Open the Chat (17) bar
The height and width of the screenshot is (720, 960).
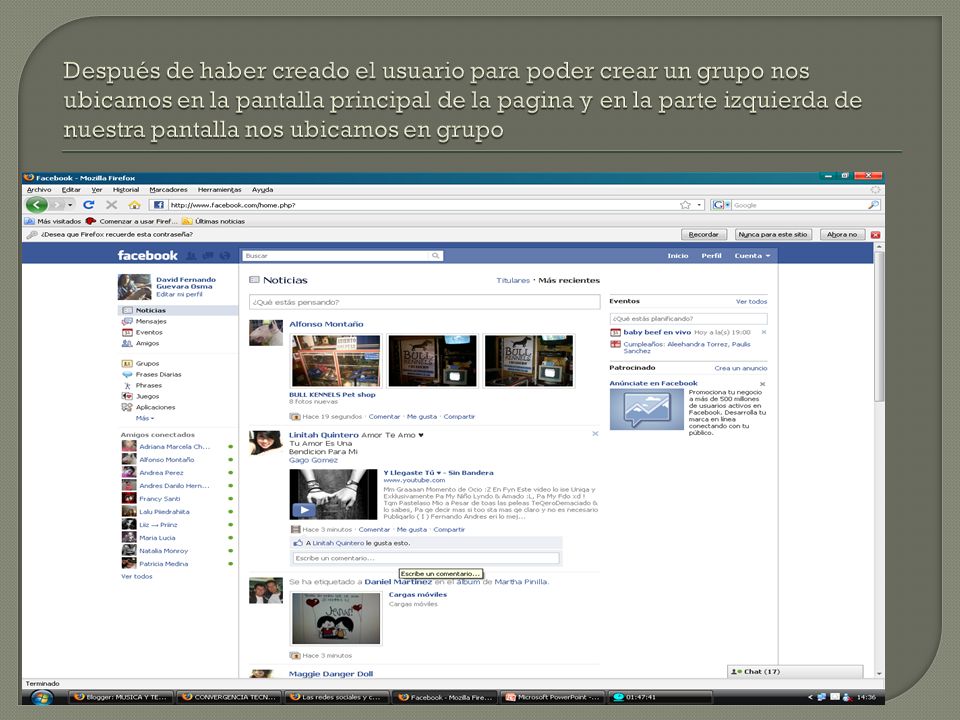[795, 672]
